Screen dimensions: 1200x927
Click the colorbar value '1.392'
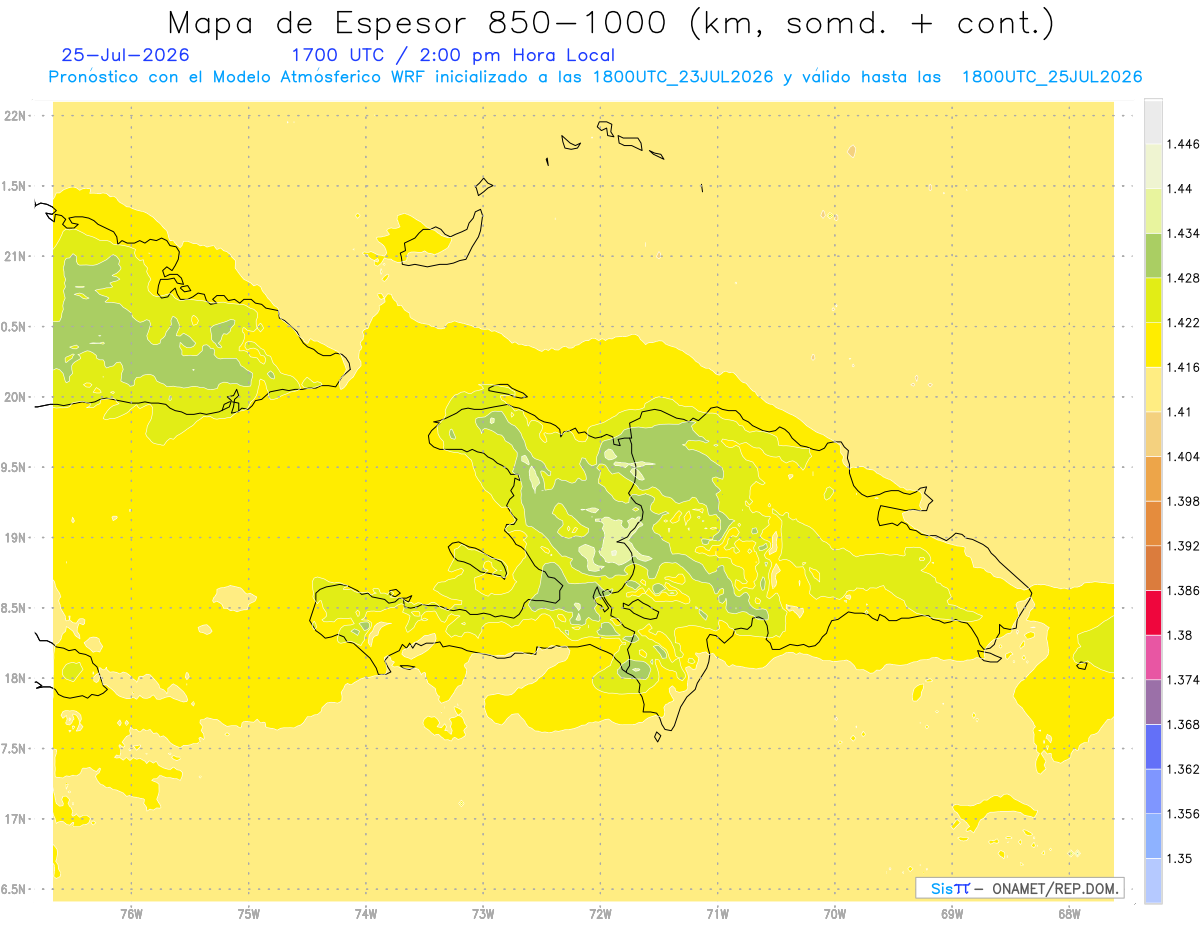click(1185, 546)
